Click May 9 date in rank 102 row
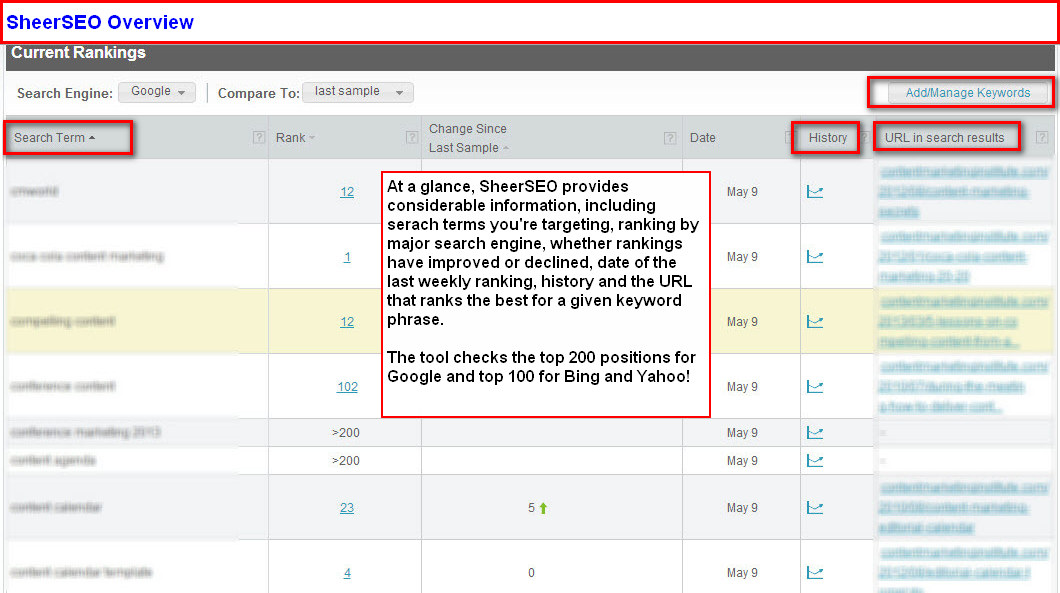The image size is (1060, 593). coord(742,387)
